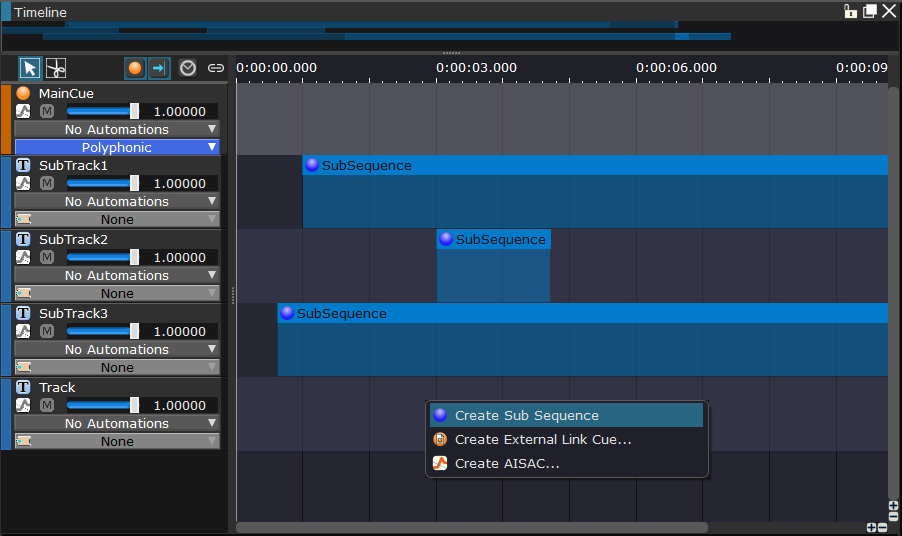Click the horizontal zoom-in plus button

(x=871, y=527)
